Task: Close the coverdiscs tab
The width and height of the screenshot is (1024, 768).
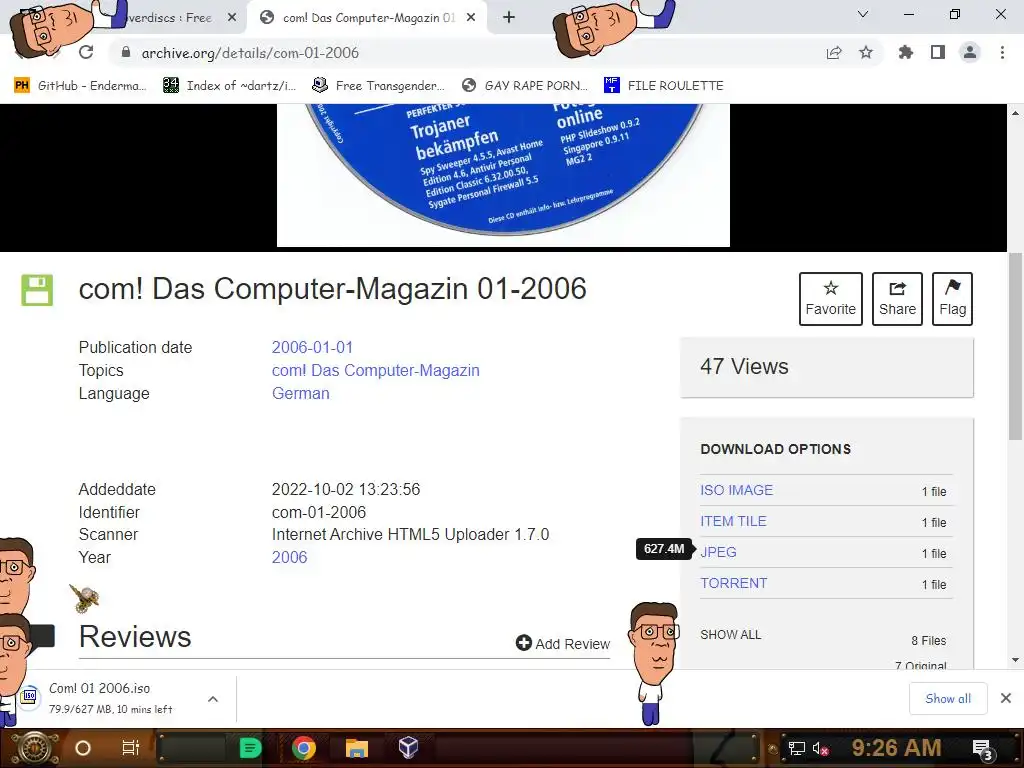Action: (232, 18)
